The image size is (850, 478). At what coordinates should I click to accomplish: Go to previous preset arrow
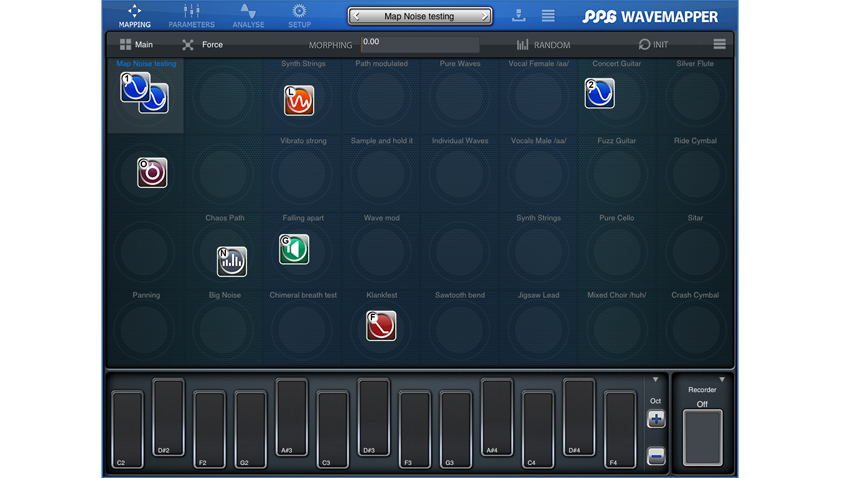356,16
